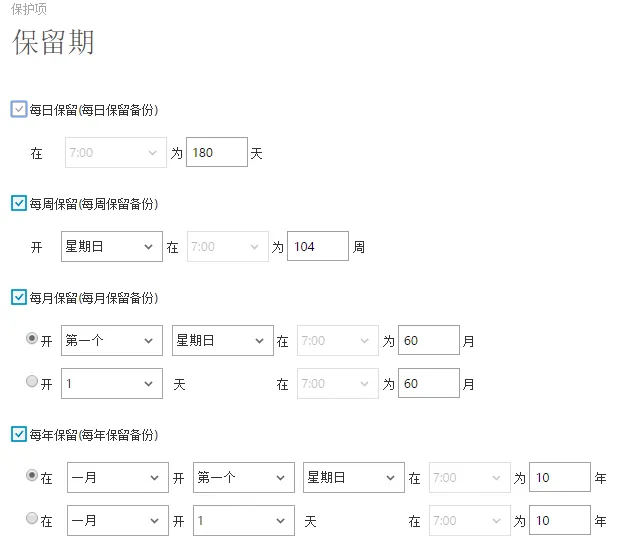Image resolution: width=625 pixels, height=547 pixels.
Task: Open the monthly 星期日 weekday dropdown
Action: pos(223,340)
